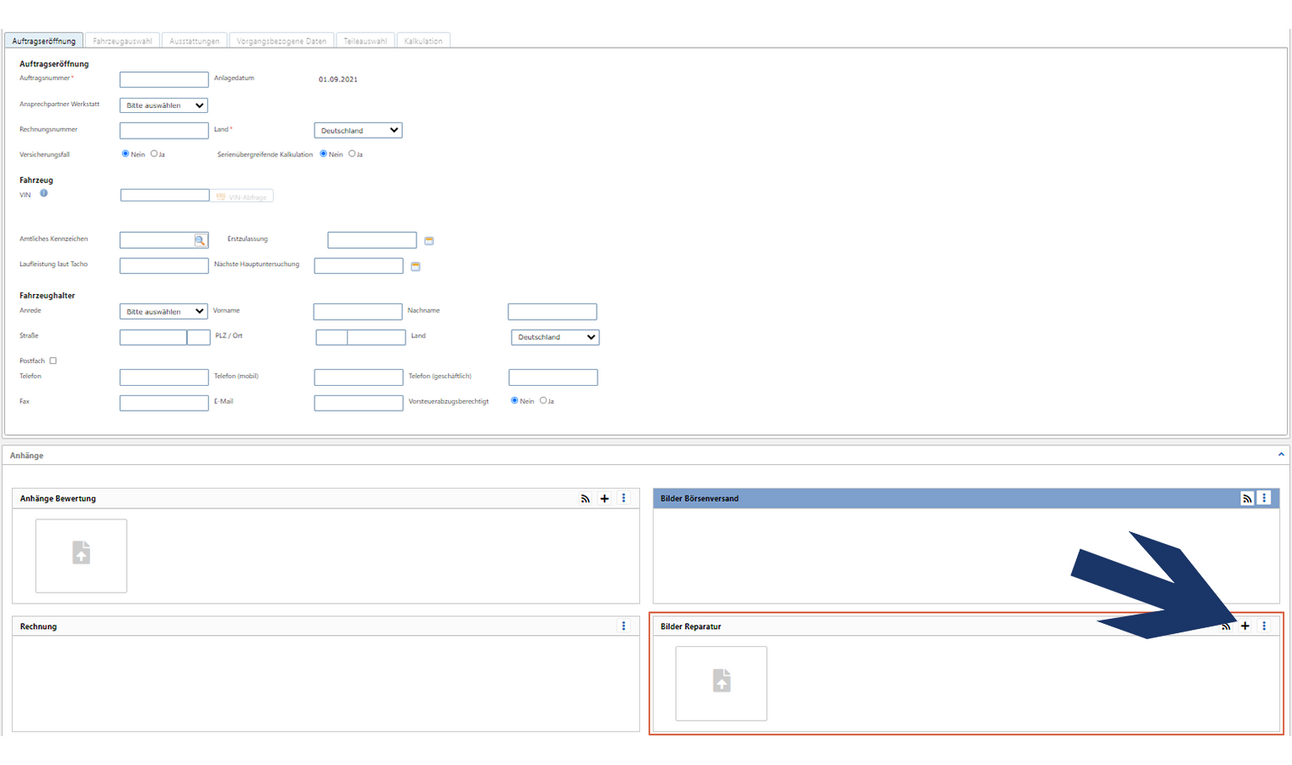Click the VIN info icon
The height and width of the screenshot is (765, 1292).
coord(44,193)
